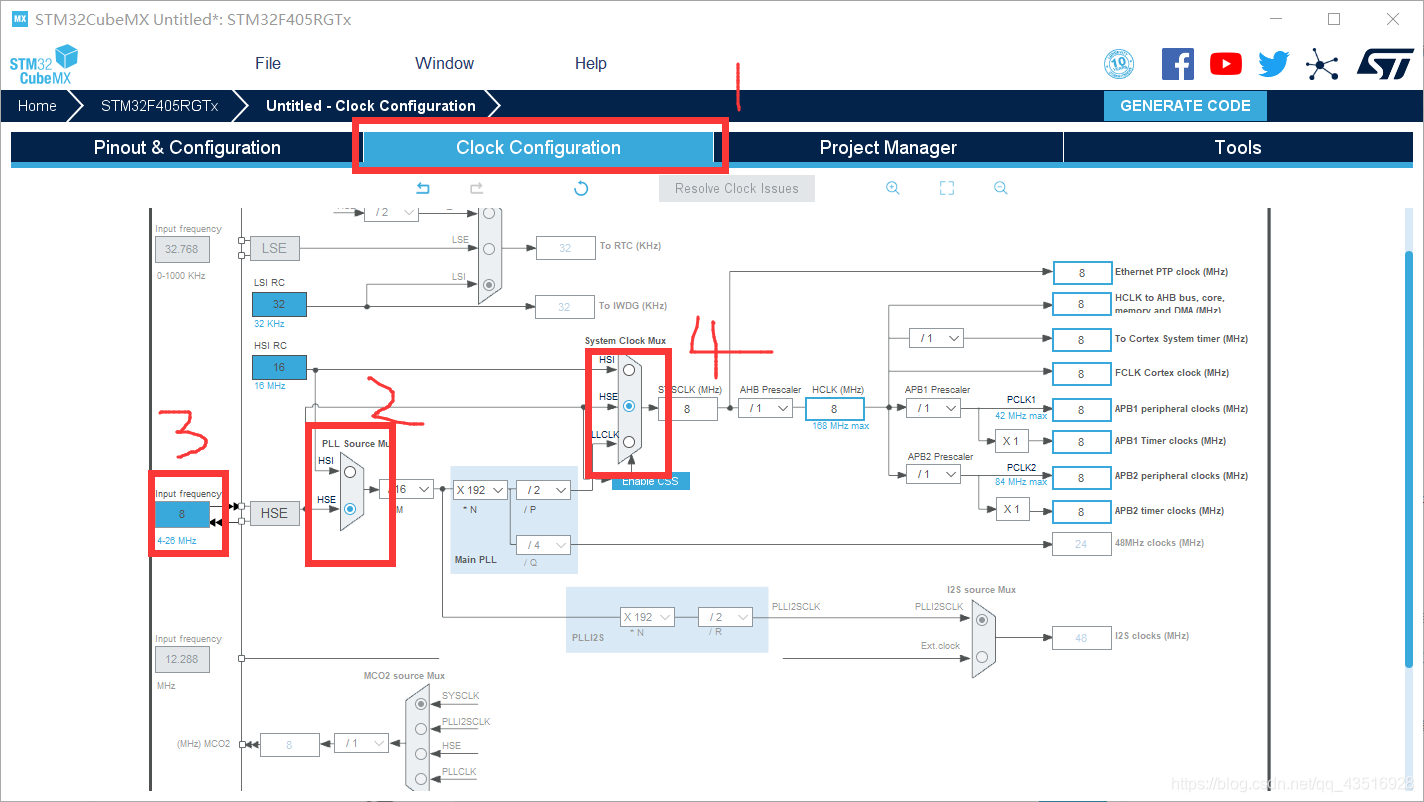Select HSE in the PLL Source Mux

[350, 509]
